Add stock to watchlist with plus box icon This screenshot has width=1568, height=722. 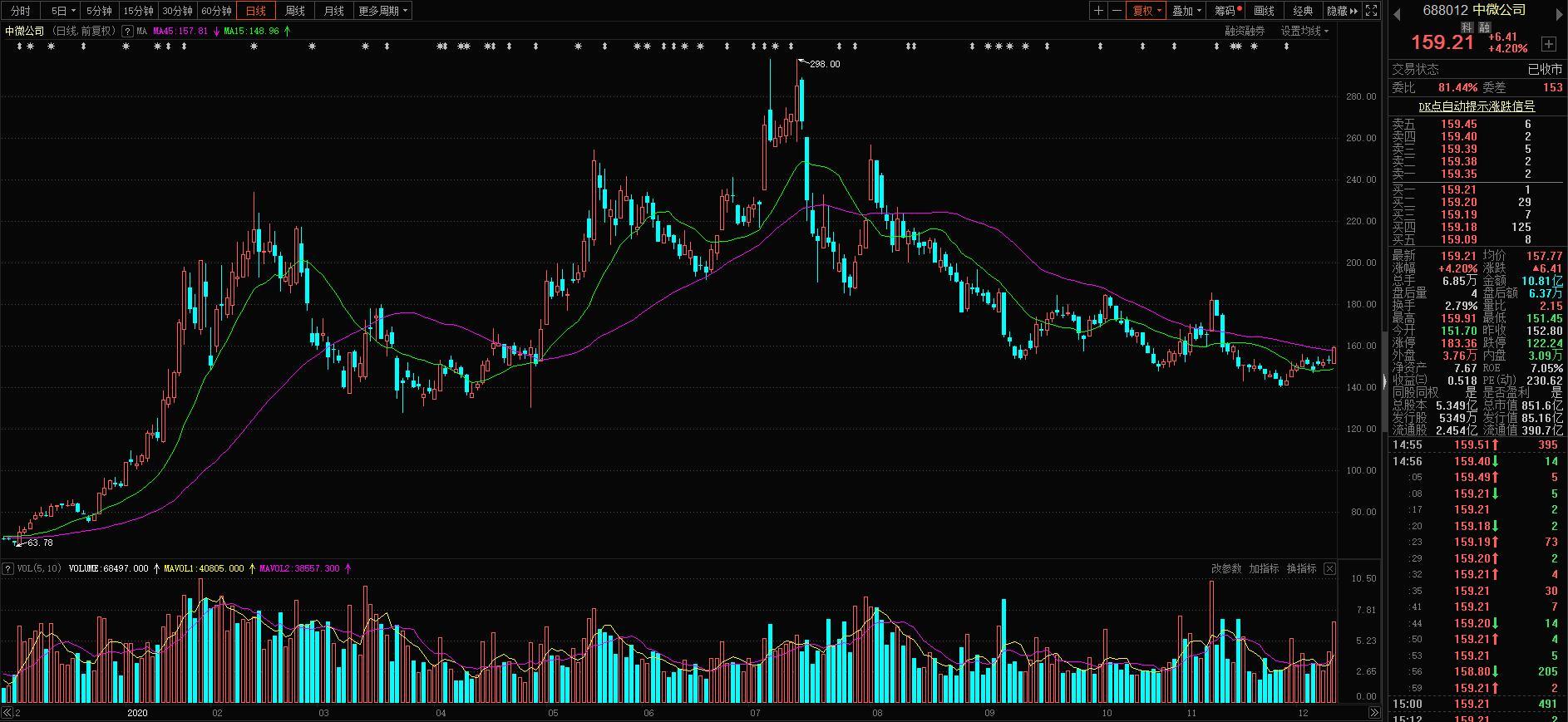coord(1548,43)
